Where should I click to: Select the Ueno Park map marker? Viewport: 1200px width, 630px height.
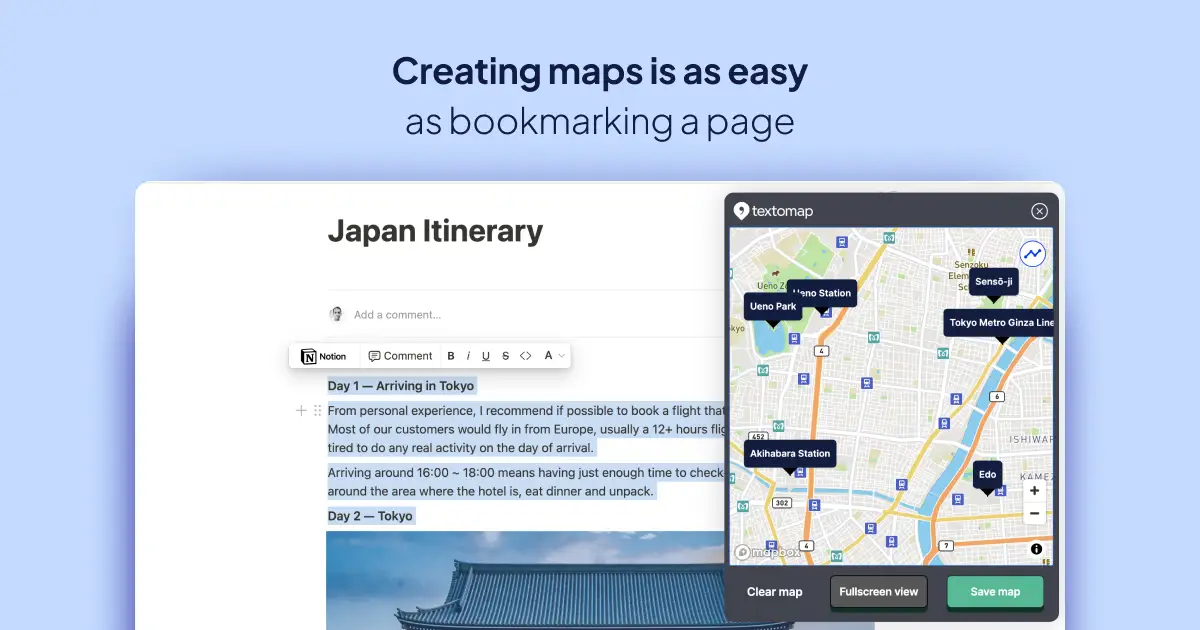click(x=773, y=309)
